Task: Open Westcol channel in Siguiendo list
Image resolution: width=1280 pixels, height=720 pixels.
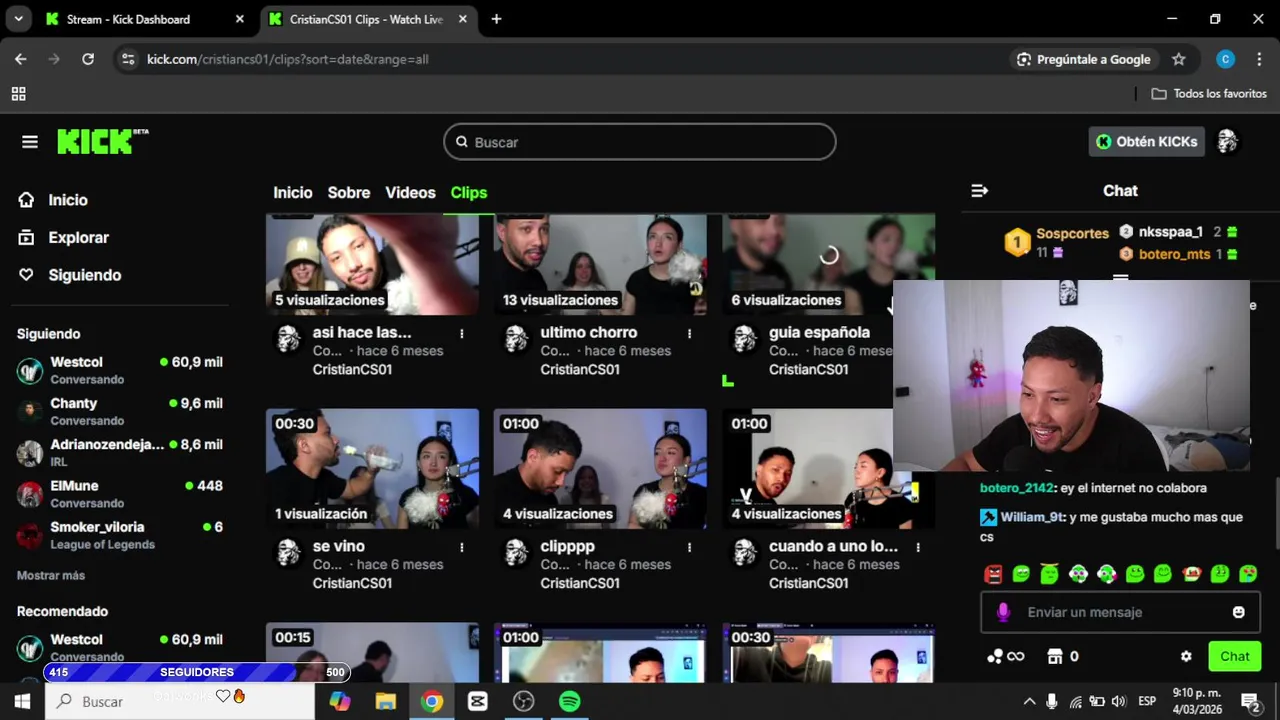Action: click(x=120, y=370)
